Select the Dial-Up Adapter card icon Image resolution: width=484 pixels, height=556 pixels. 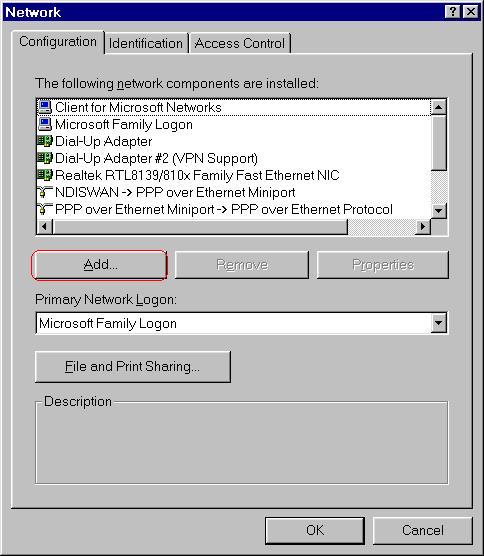[x=45, y=141]
